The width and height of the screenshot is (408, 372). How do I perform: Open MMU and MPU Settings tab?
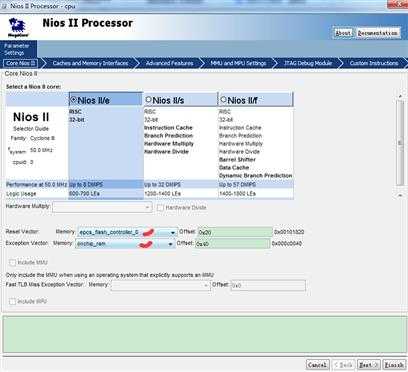pyautogui.click(x=238, y=63)
